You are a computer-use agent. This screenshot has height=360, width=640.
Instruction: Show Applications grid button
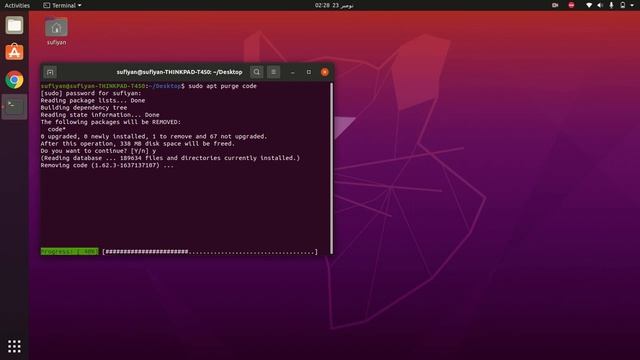[14, 346]
